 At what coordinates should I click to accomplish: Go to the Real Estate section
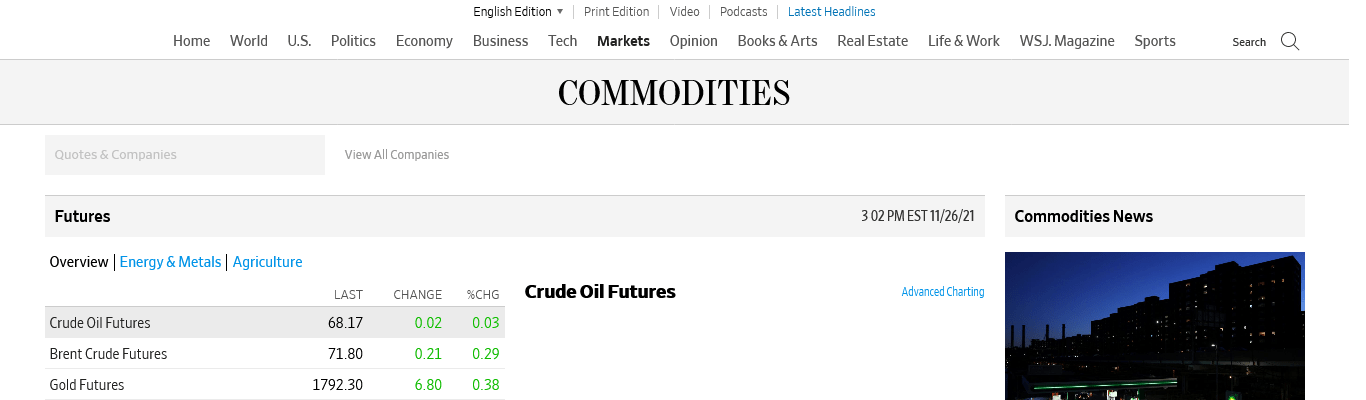[872, 41]
